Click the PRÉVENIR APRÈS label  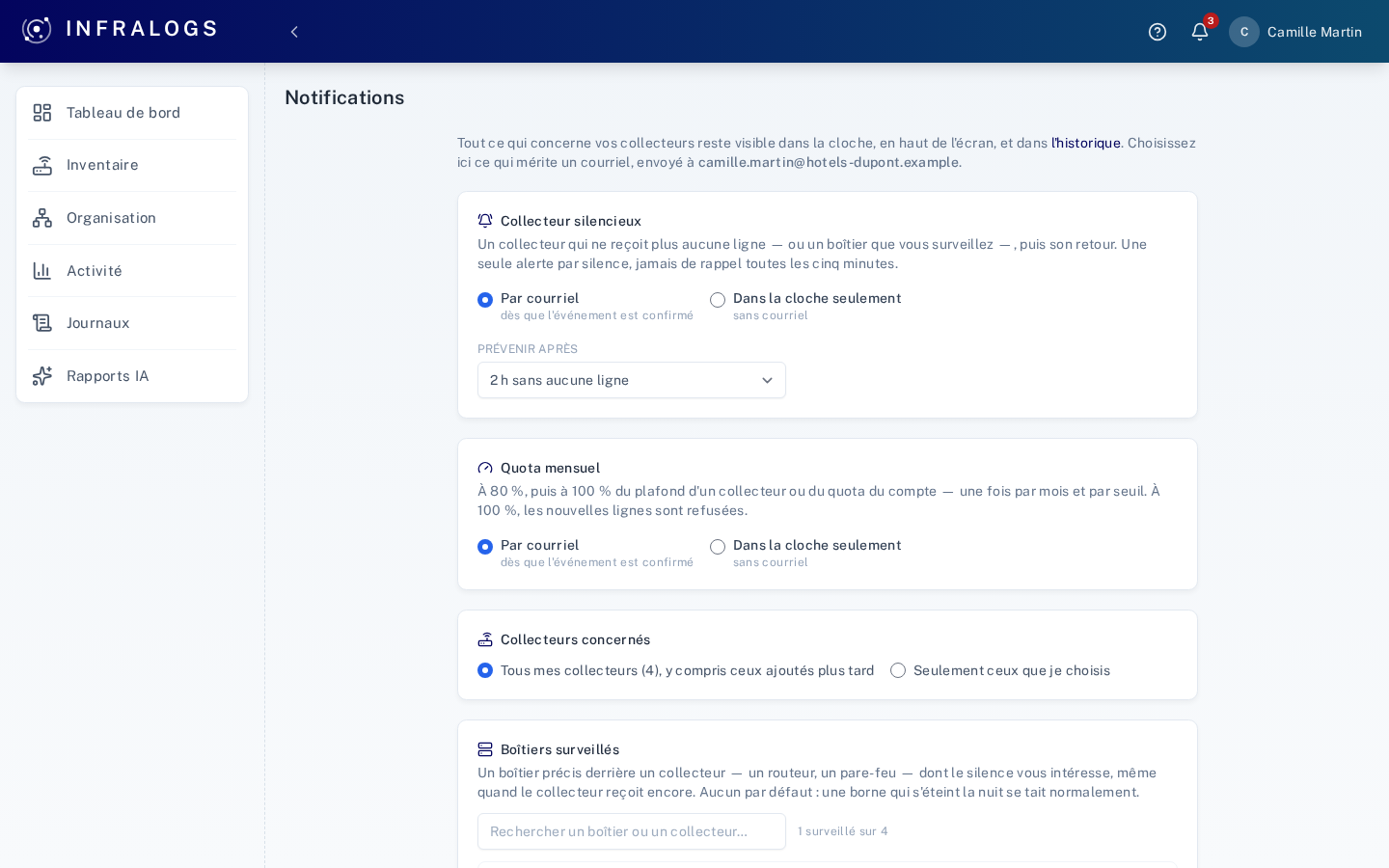[x=528, y=349]
